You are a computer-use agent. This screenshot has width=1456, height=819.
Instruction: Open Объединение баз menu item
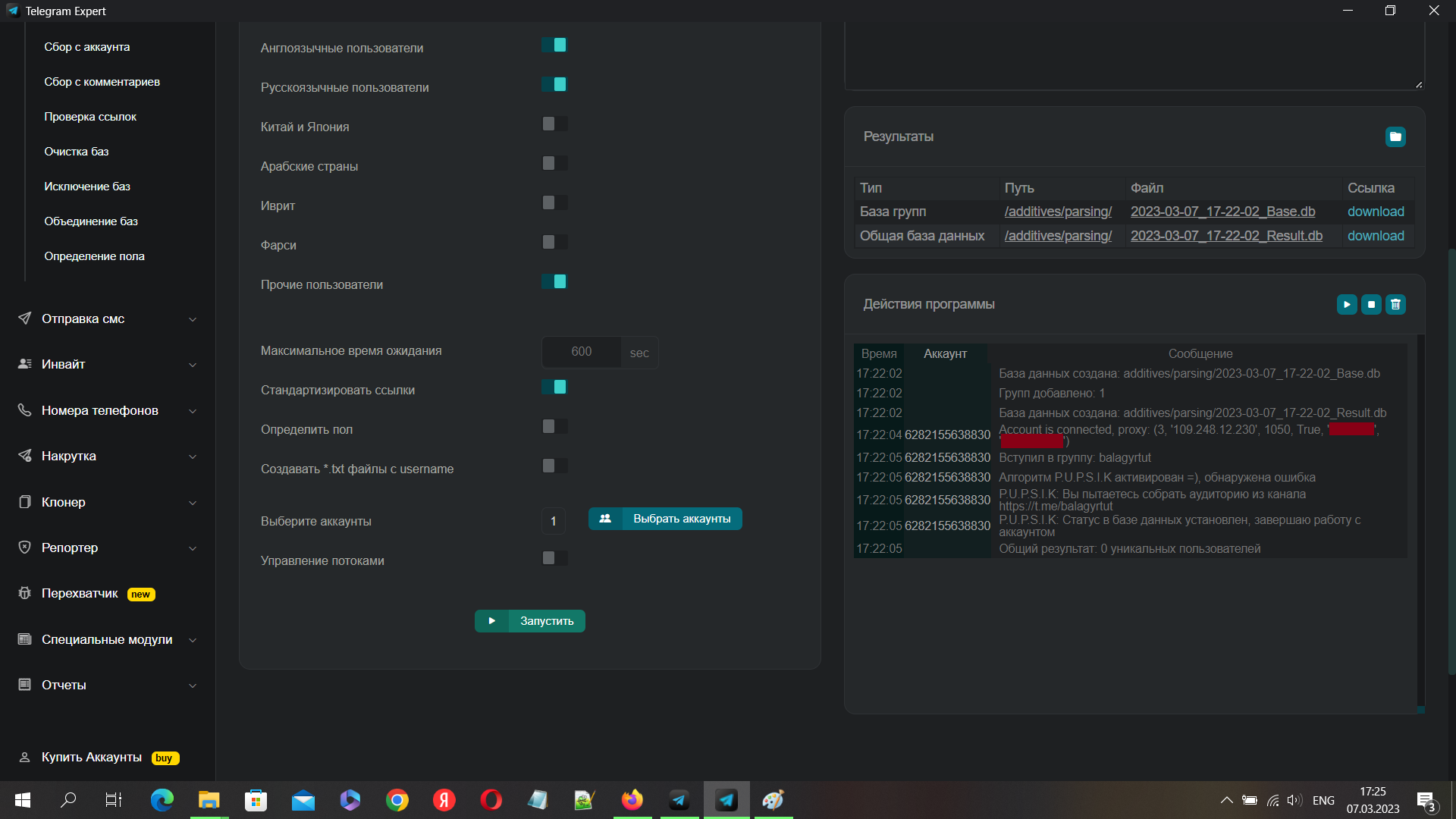click(91, 221)
